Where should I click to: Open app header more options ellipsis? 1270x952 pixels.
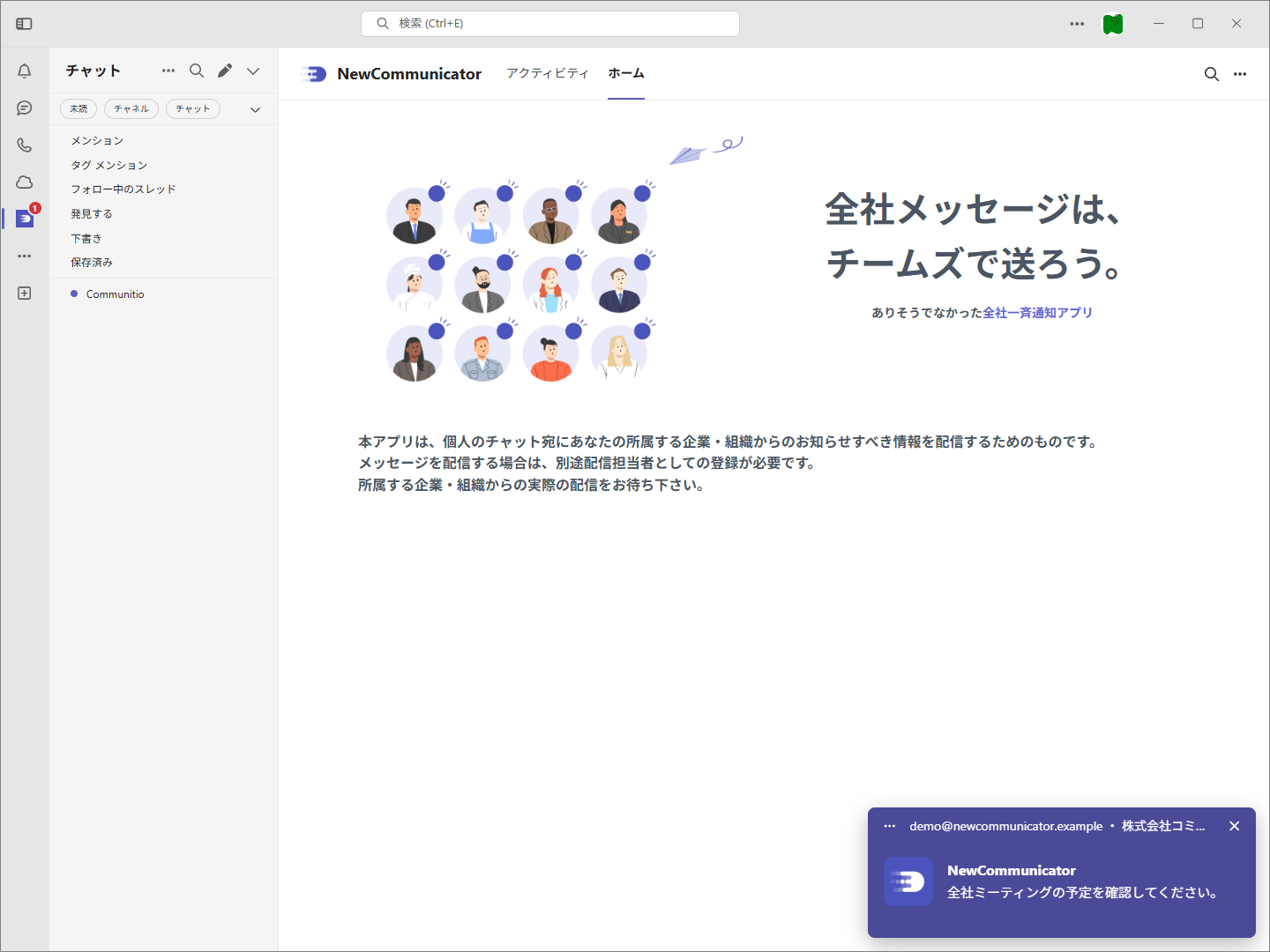1240,74
